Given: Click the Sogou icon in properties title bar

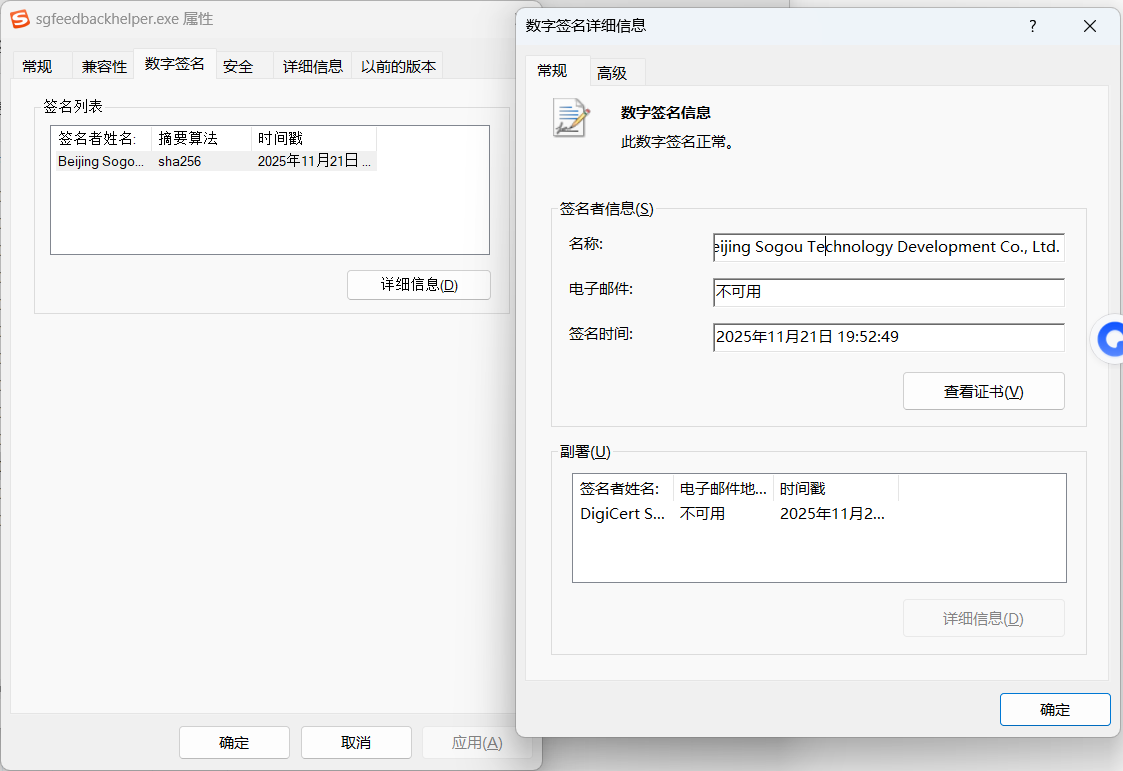Looking at the screenshot, I should pyautogui.click(x=20, y=19).
